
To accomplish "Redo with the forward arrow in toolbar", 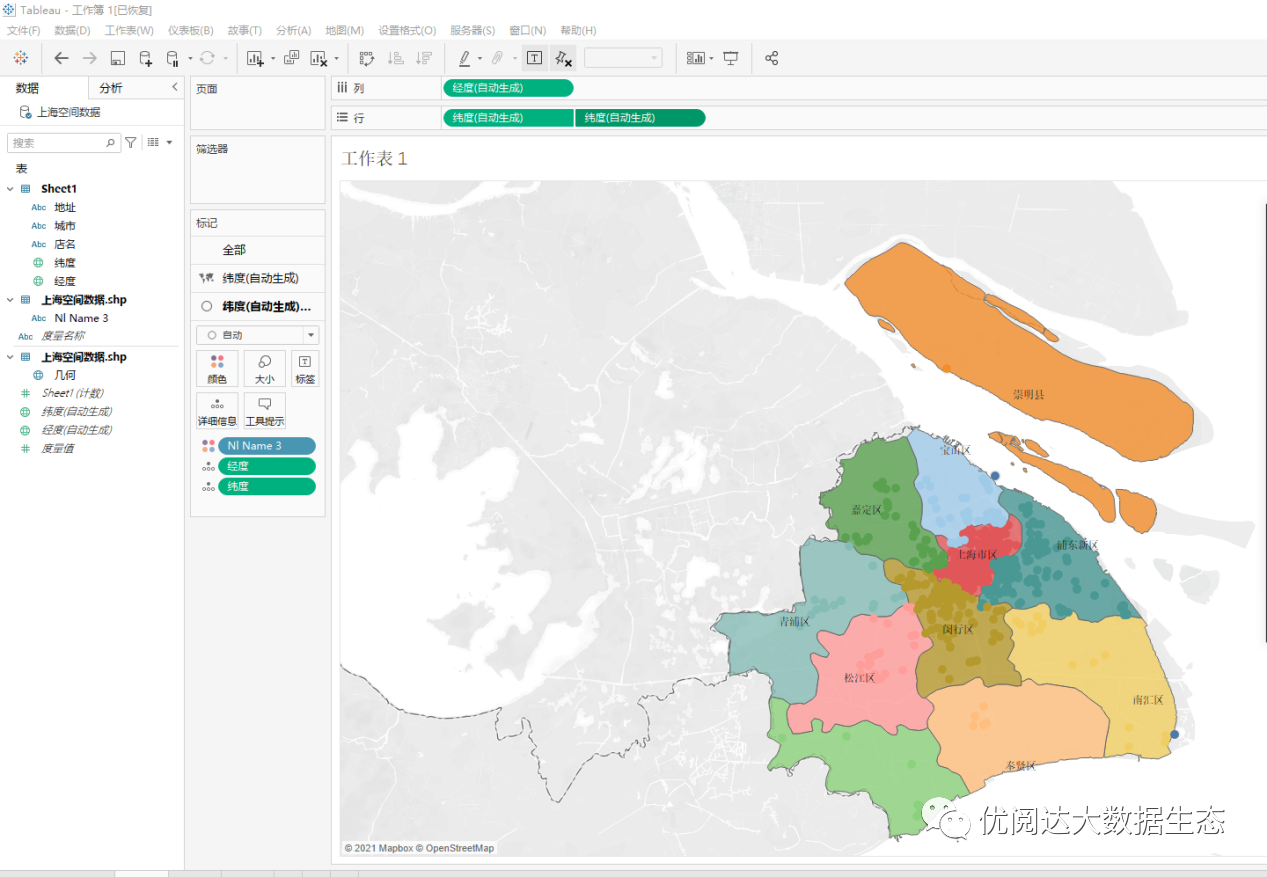I will point(89,58).
